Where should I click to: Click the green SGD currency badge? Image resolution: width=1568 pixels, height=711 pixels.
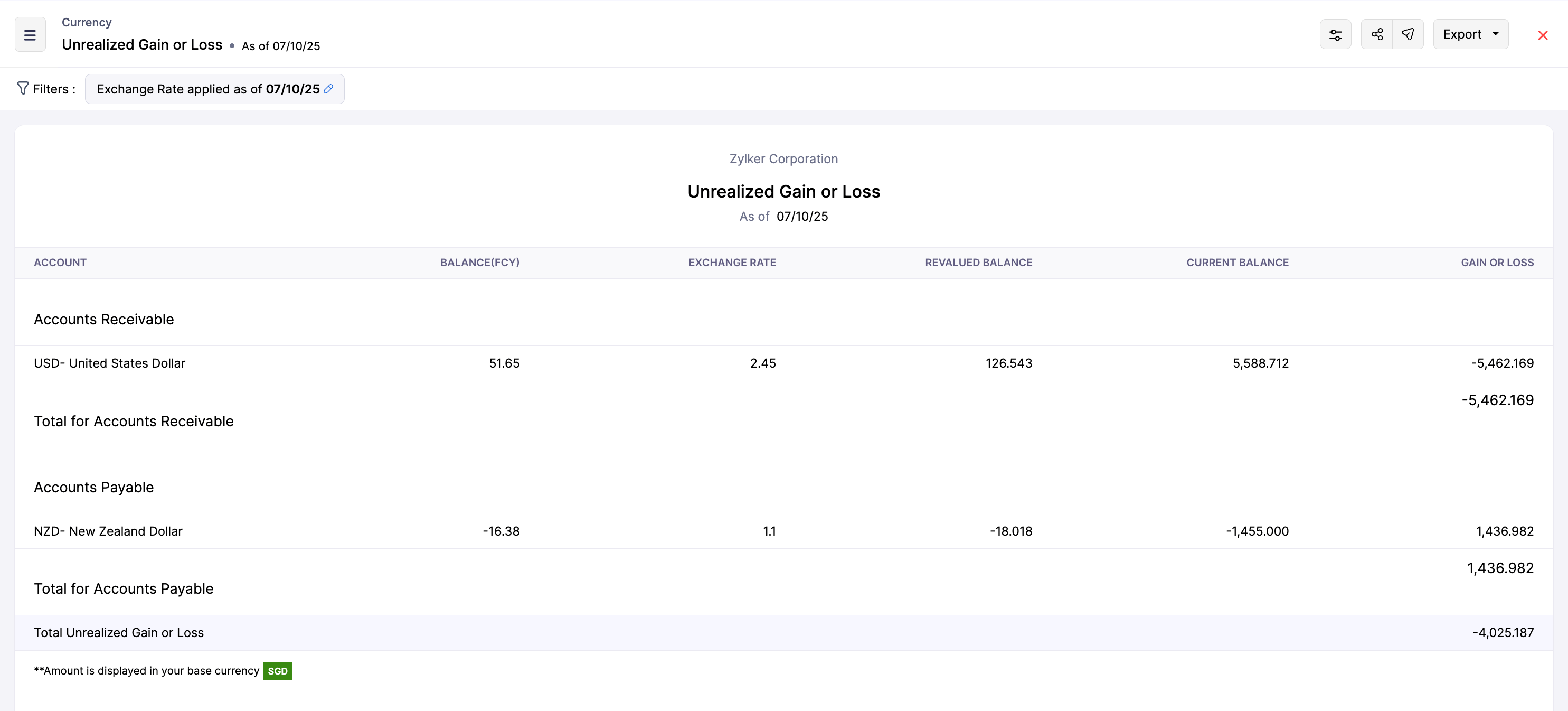(x=278, y=671)
